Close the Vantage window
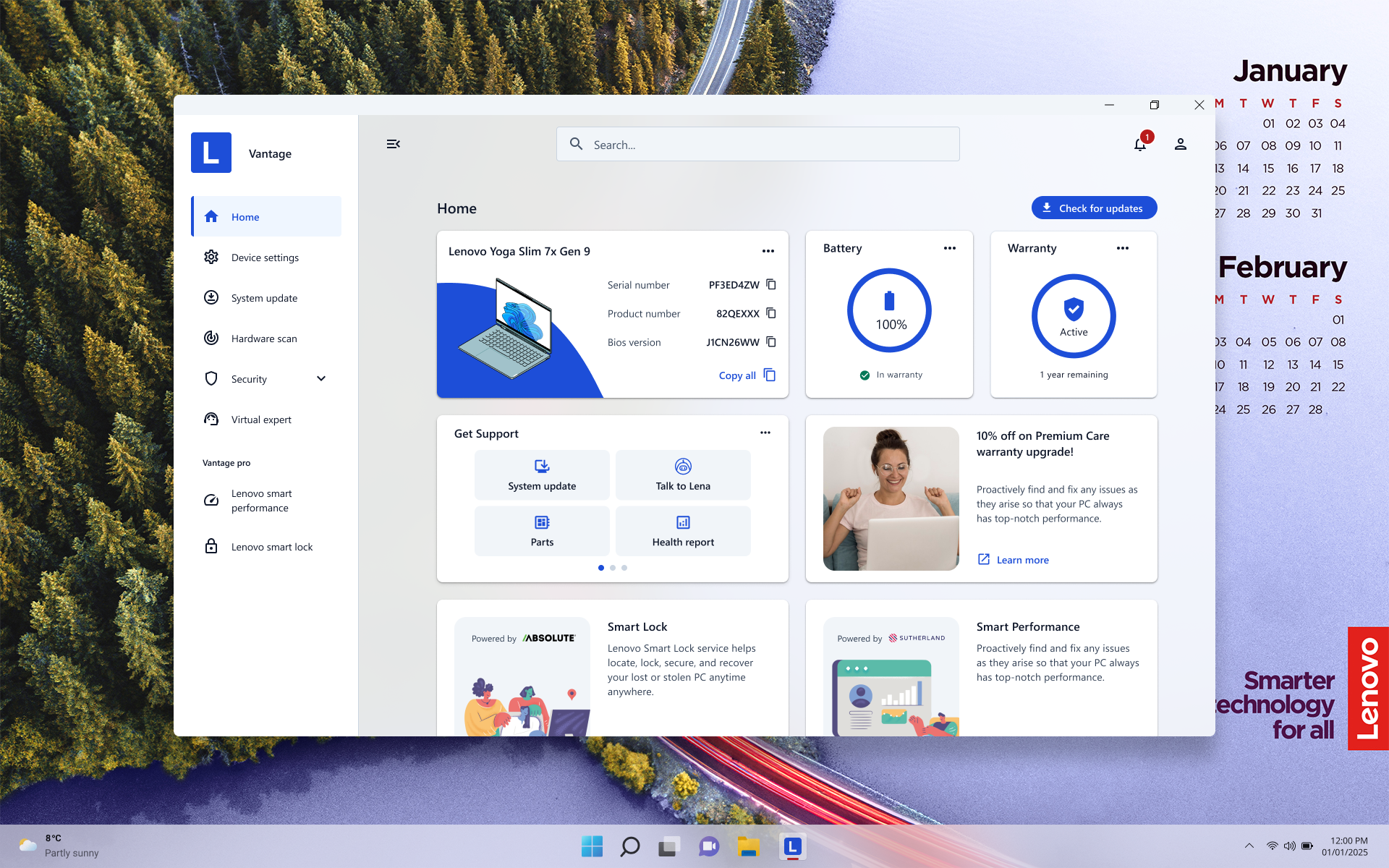Viewport: 1389px width, 868px height. [1199, 105]
